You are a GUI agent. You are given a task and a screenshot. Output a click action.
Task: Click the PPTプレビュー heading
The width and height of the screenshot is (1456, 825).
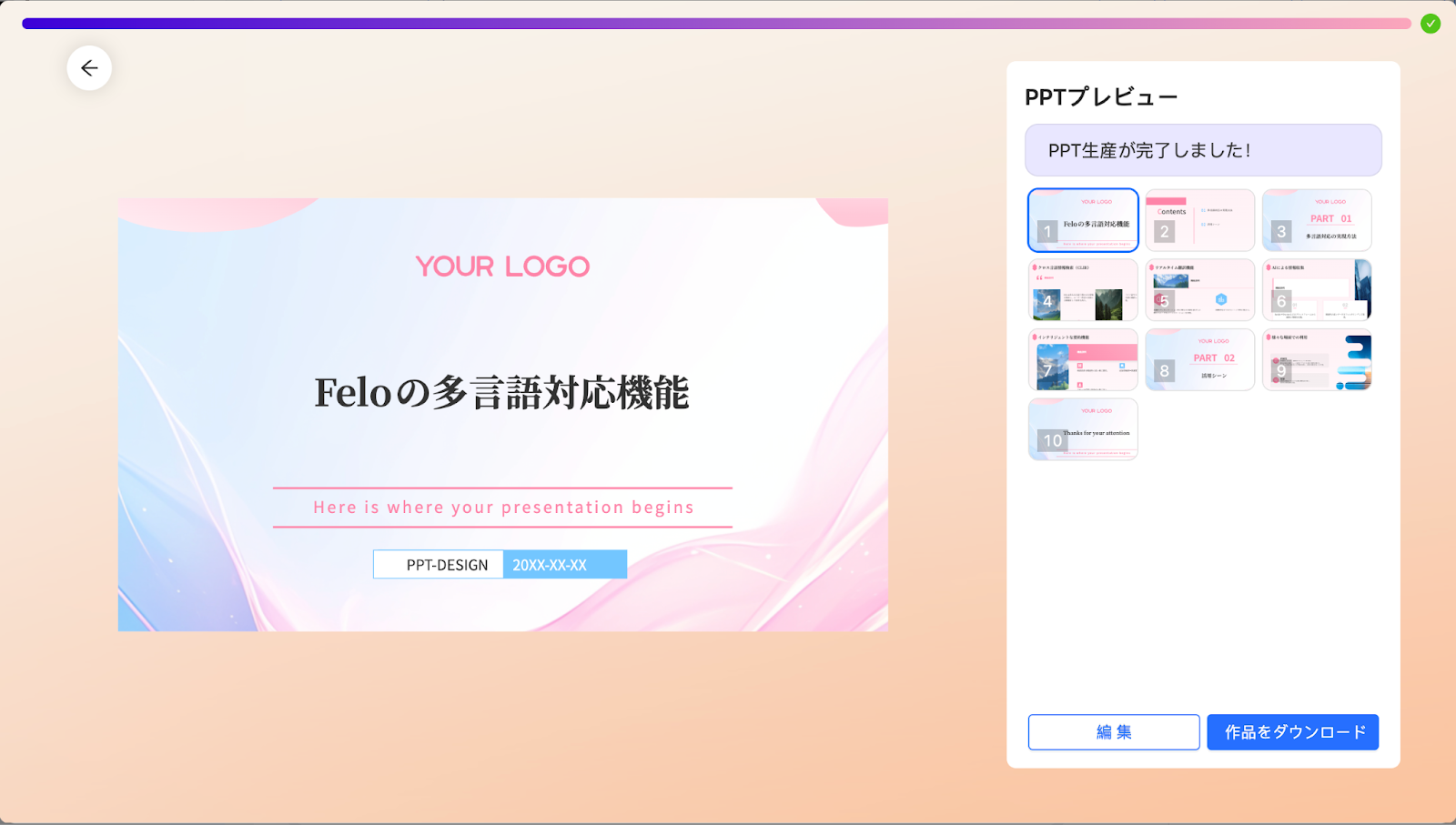(x=1101, y=97)
